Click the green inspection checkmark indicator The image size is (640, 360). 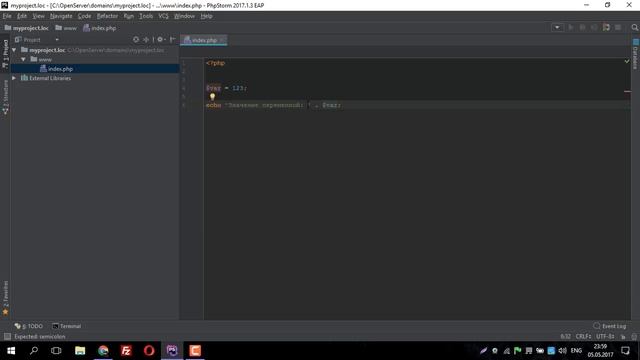[x=627, y=61]
